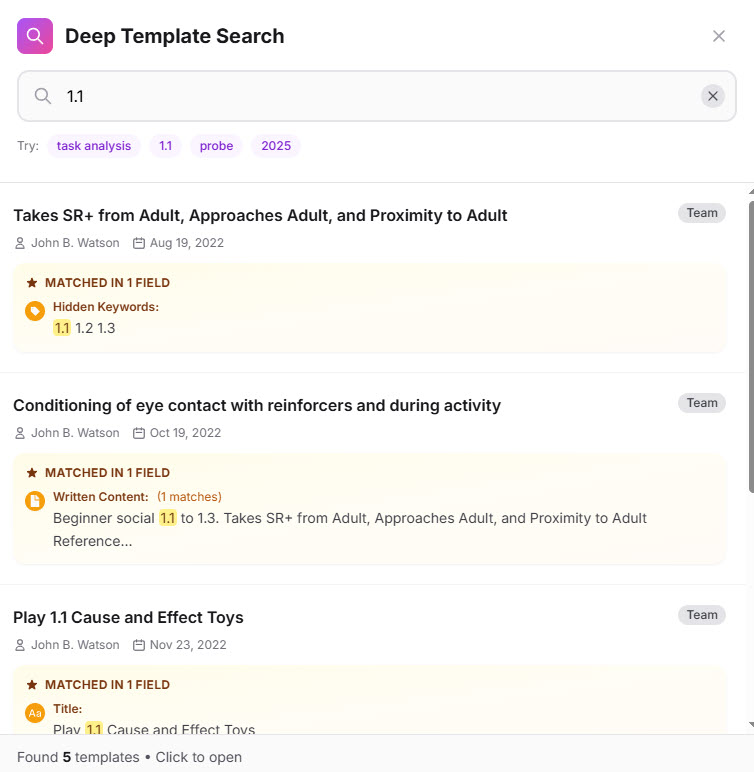Pick the '2025' suggestion chip
Viewport: 754px width, 772px height.
[276, 146]
